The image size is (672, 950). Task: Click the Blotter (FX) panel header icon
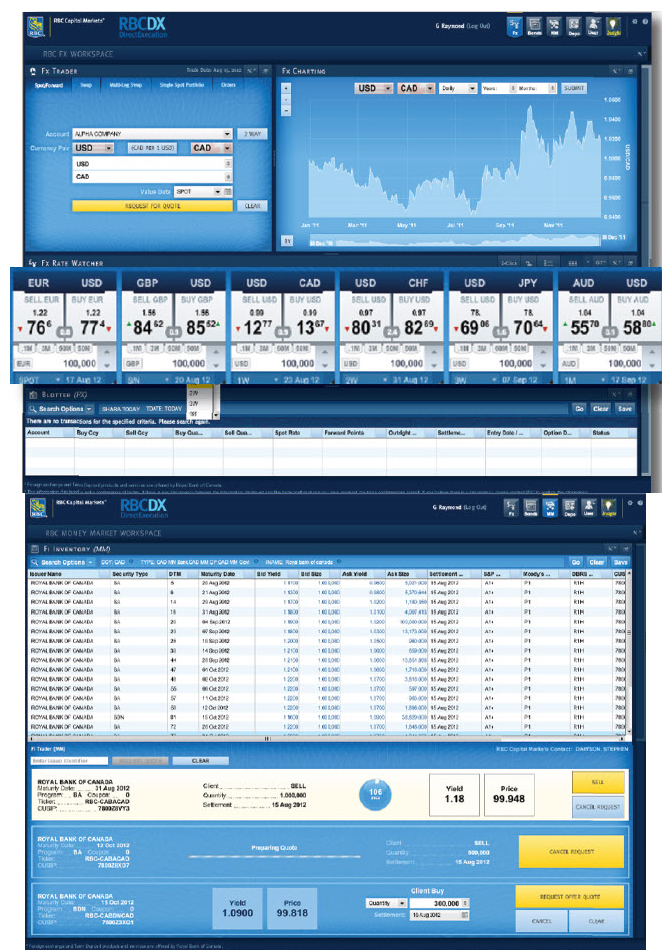click(33, 394)
